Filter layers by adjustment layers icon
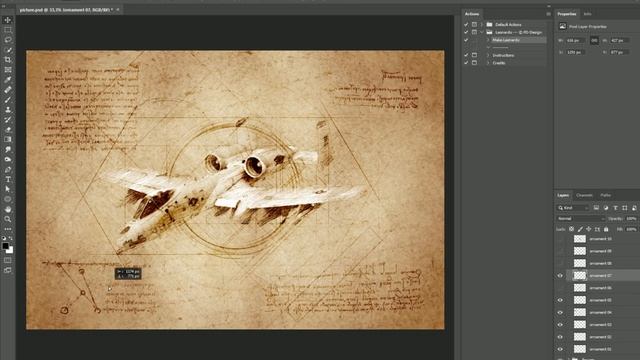 coord(606,208)
